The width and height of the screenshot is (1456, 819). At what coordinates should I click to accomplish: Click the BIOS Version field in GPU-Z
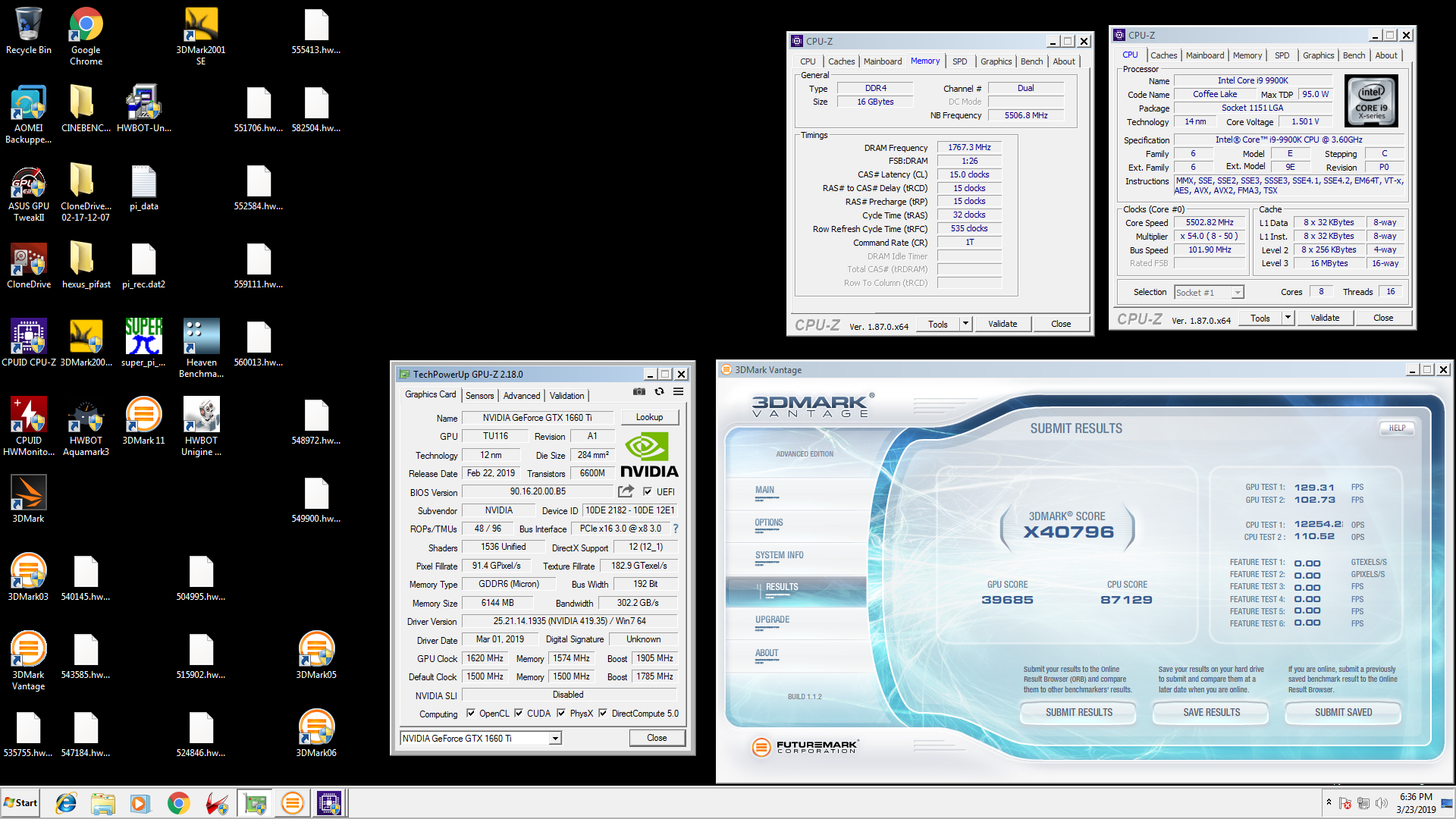coord(538,491)
